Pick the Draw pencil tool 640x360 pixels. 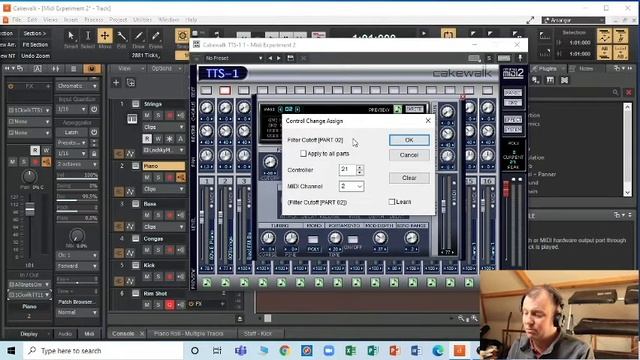138,37
